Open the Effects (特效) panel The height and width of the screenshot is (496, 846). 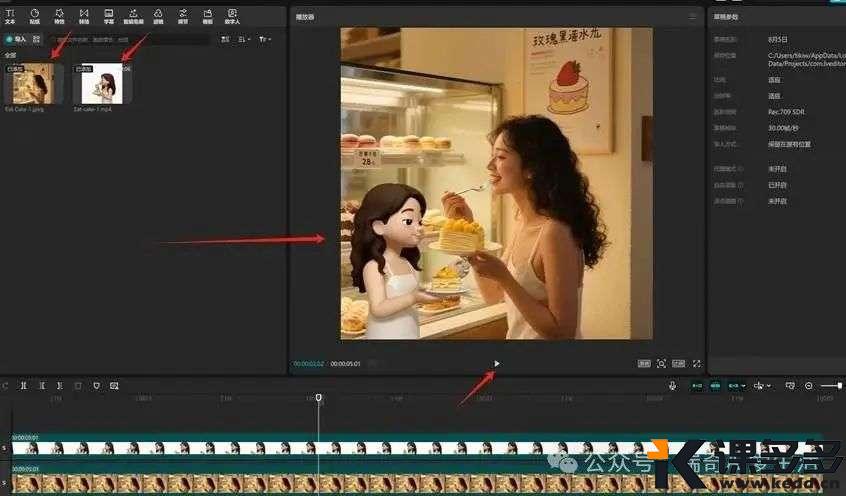(x=59, y=15)
